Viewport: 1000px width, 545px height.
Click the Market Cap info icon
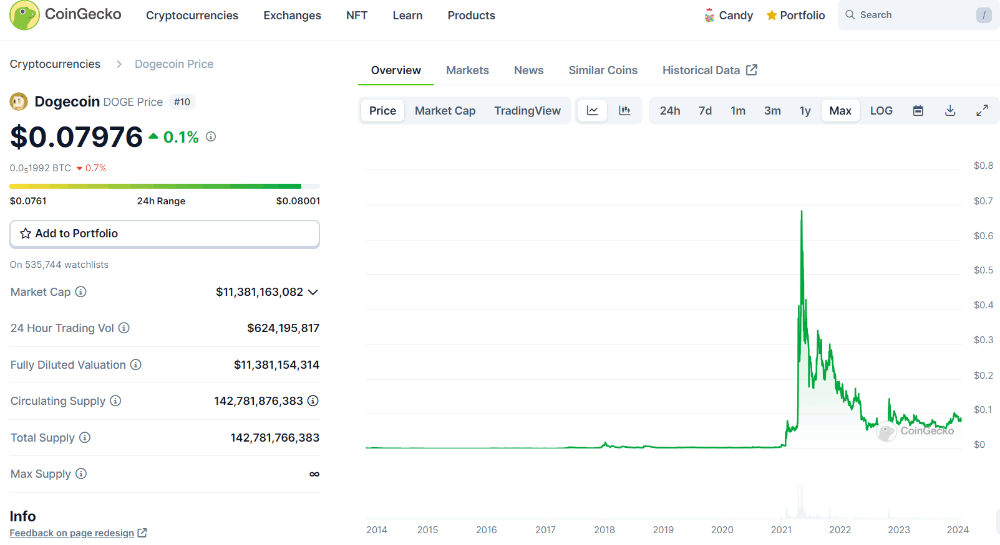coord(81,292)
